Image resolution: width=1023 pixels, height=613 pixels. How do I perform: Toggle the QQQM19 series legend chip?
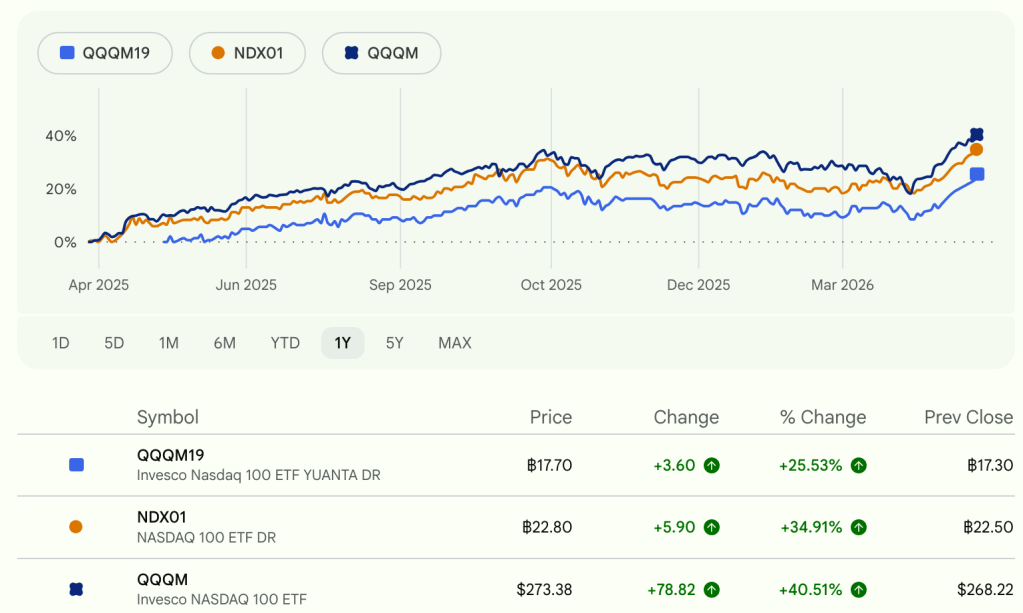point(104,53)
